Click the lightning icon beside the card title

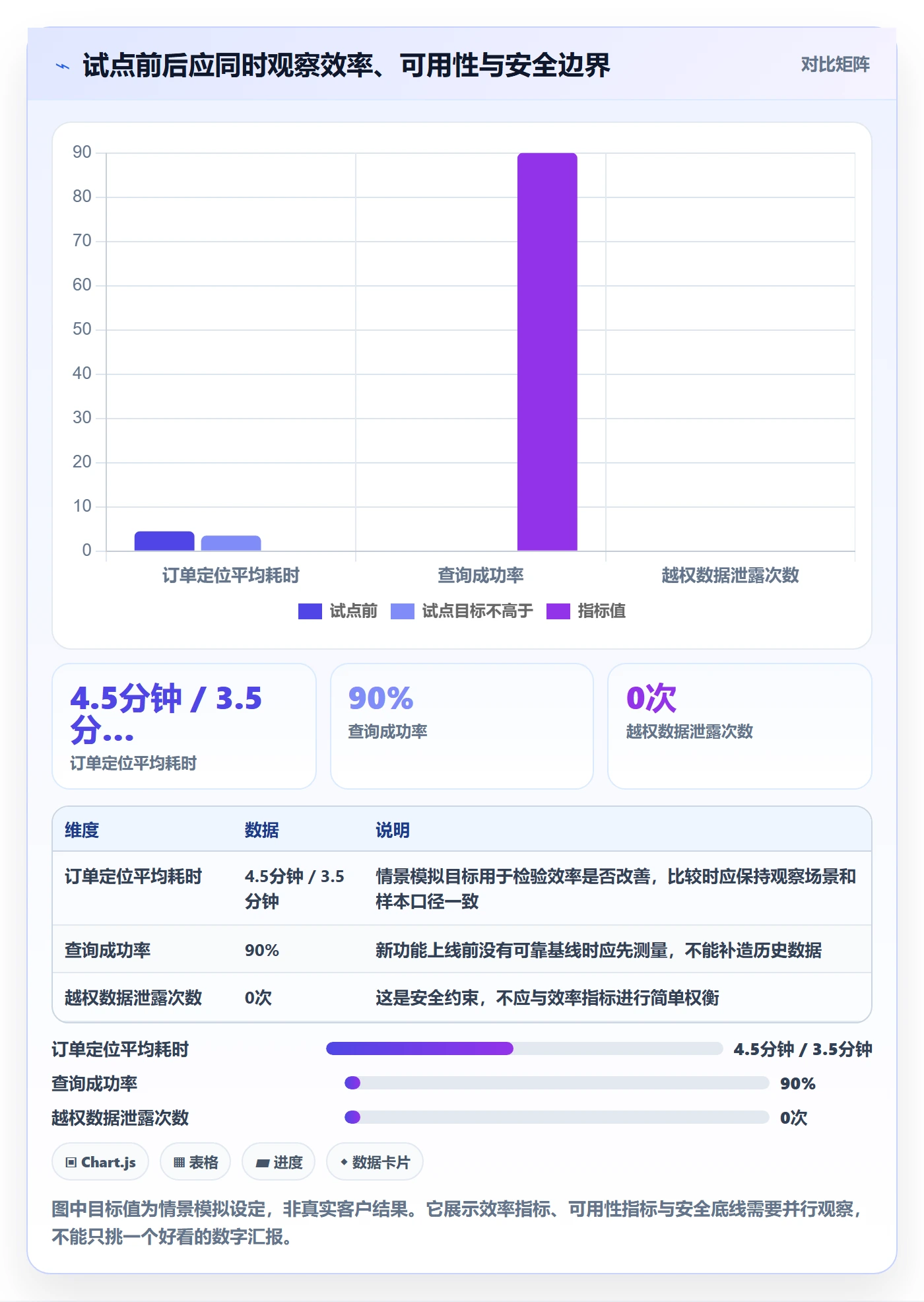(x=63, y=66)
